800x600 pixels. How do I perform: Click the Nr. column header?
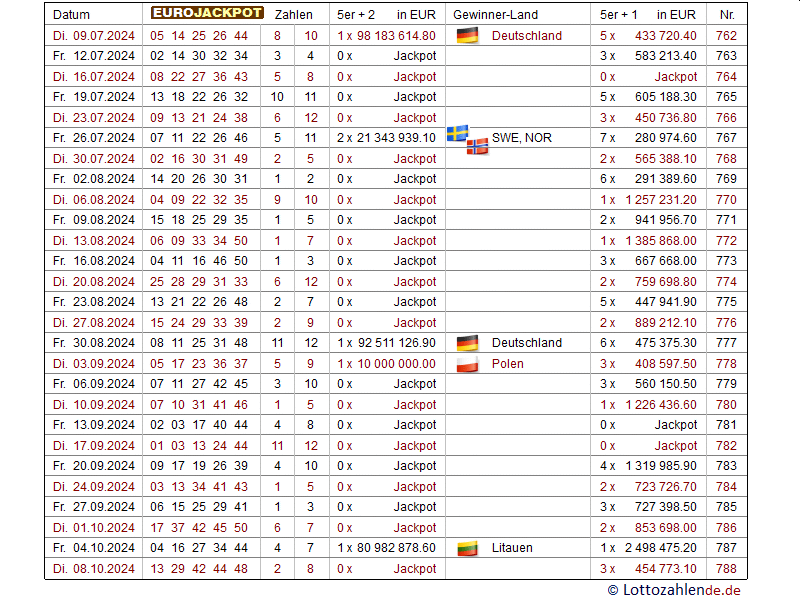(726, 15)
